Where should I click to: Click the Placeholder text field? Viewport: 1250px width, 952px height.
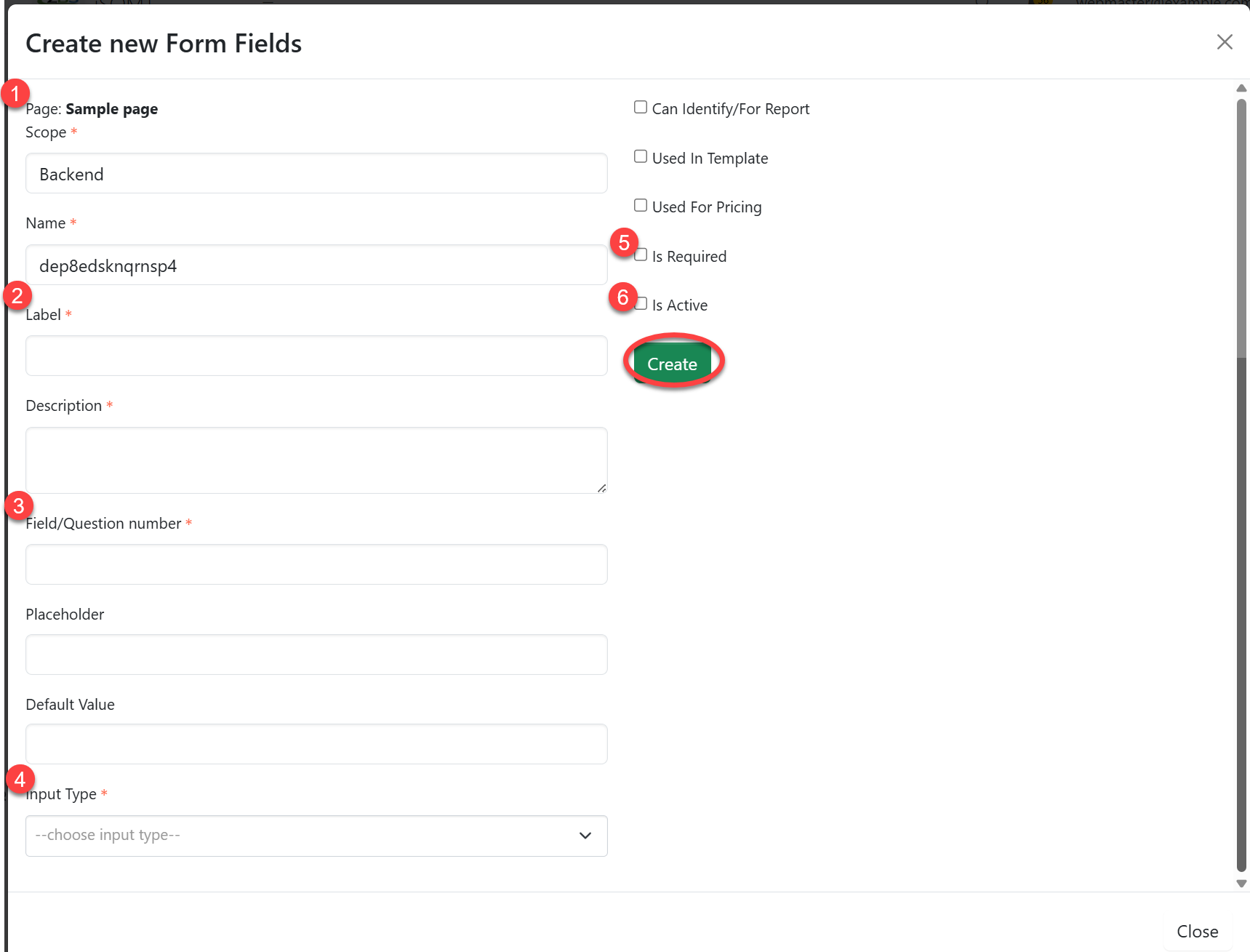click(x=316, y=655)
